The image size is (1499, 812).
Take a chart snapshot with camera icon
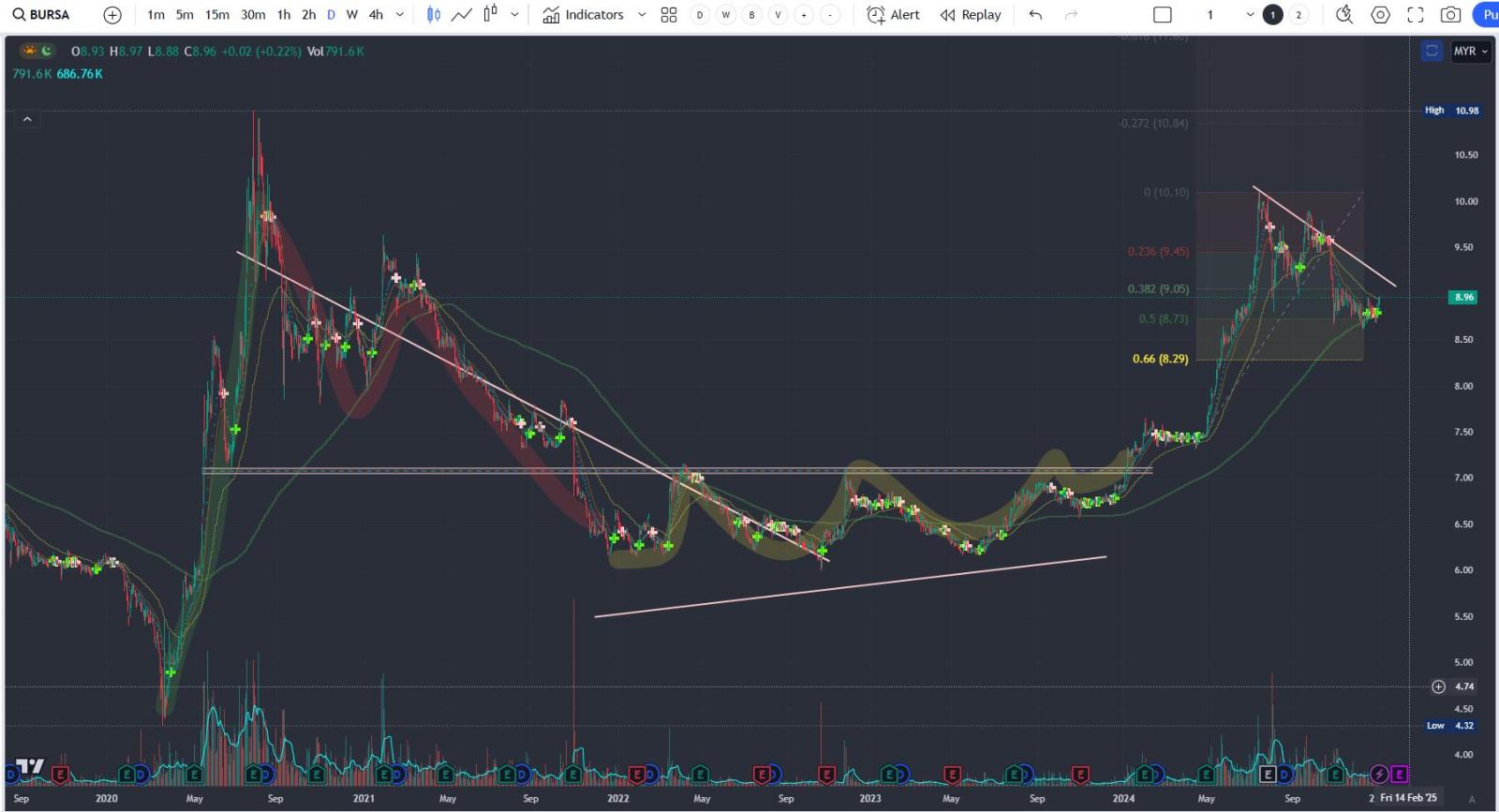[1450, 15]
